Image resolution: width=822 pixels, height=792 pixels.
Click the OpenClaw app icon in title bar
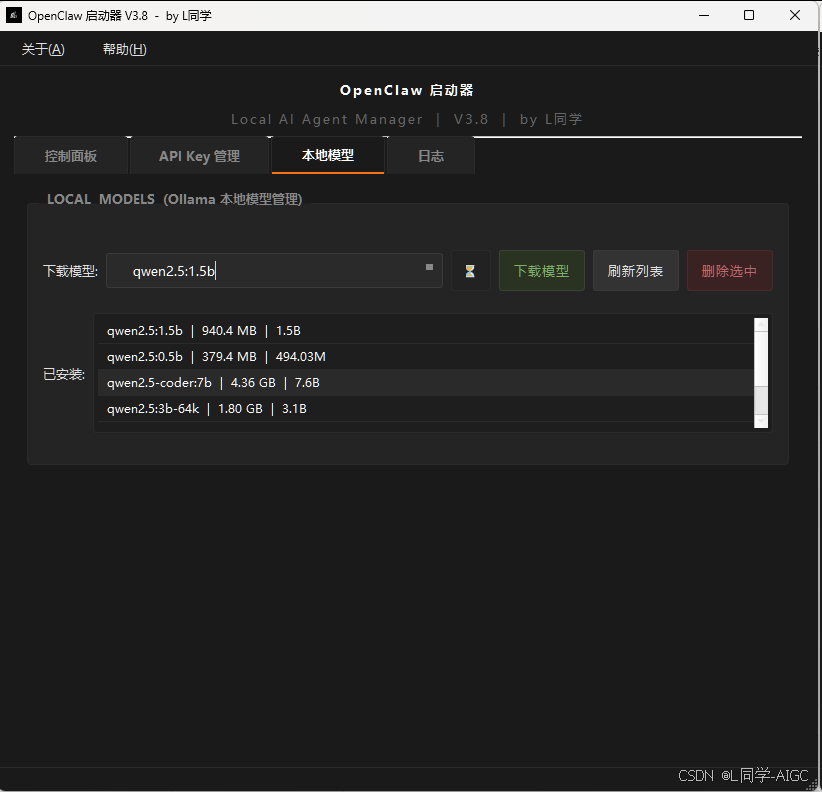13,15
